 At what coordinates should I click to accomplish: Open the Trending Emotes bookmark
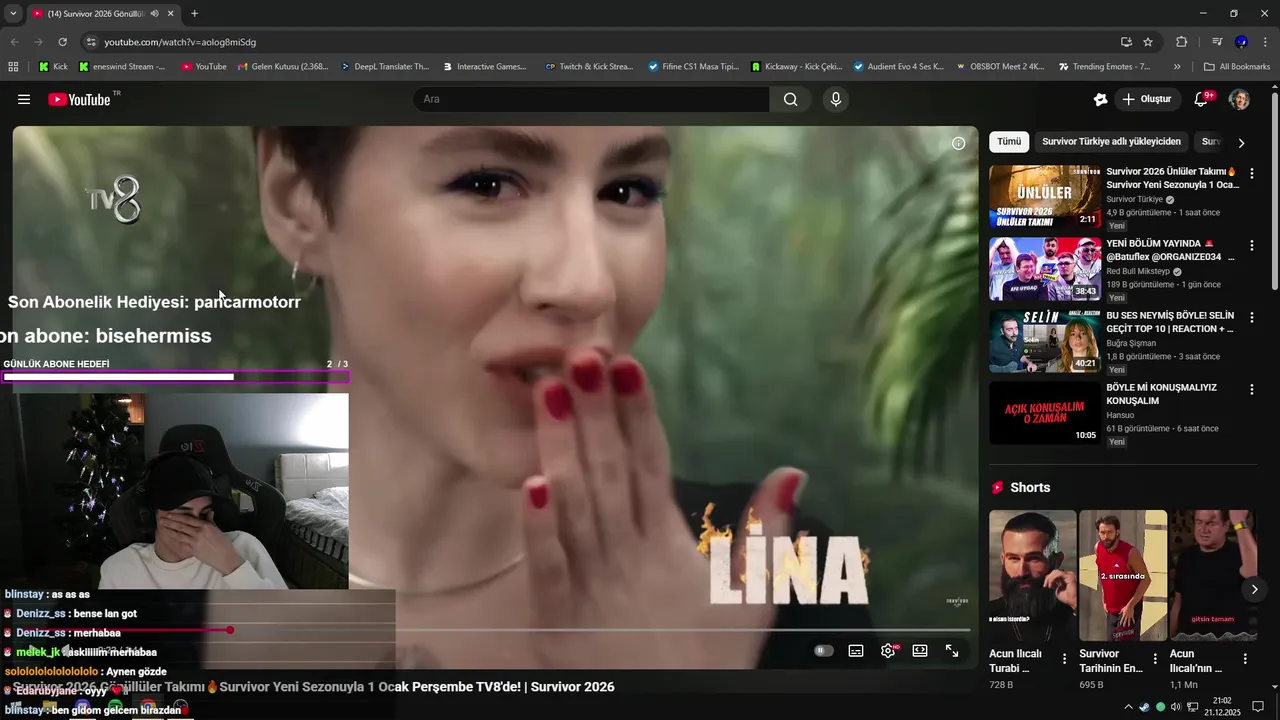tap(1105, 67)
